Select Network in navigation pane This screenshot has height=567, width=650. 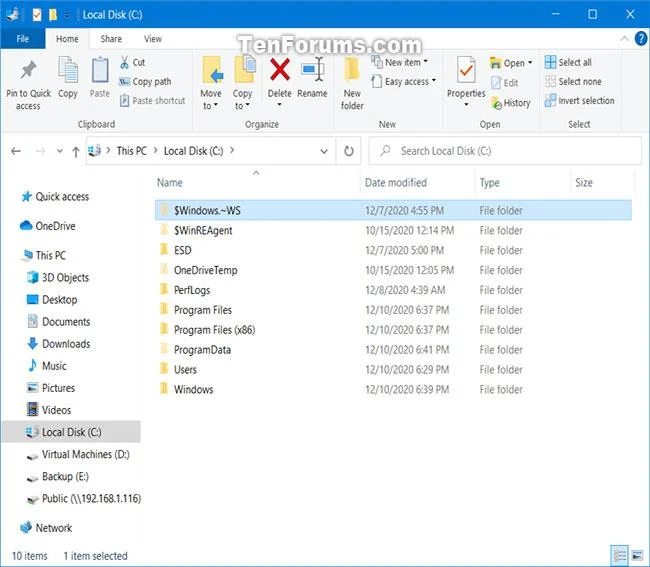pos(46,528)
